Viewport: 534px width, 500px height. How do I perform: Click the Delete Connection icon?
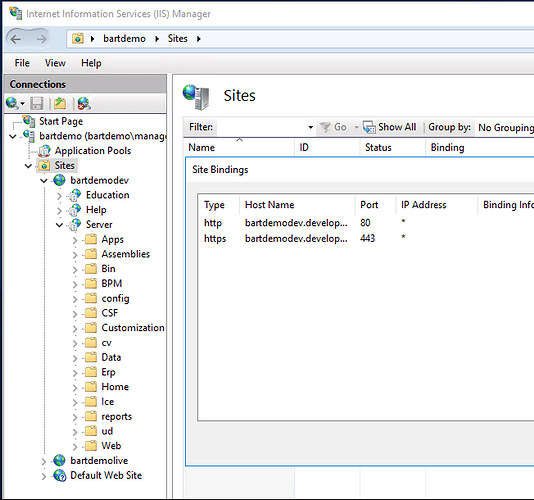click(x=84, y=103)
